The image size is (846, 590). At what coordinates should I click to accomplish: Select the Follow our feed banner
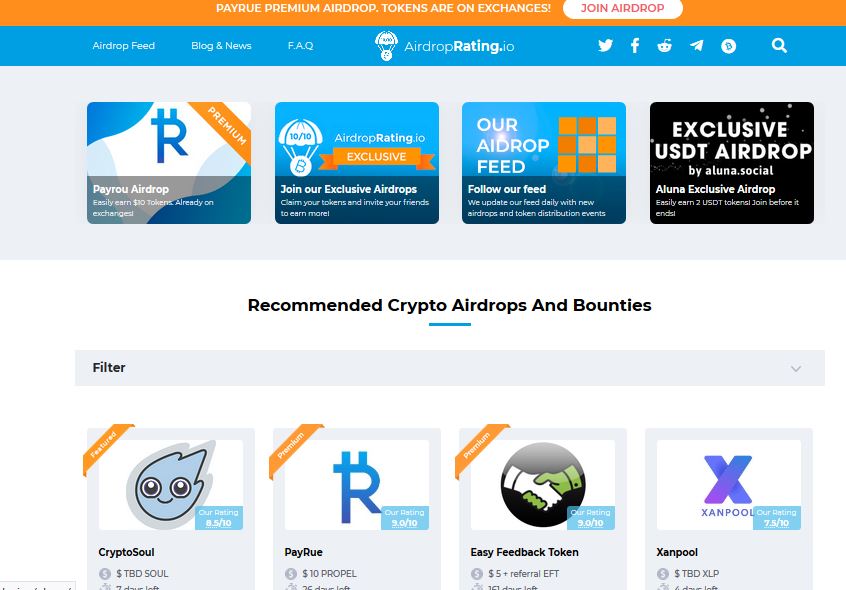(x=544, y=163)
